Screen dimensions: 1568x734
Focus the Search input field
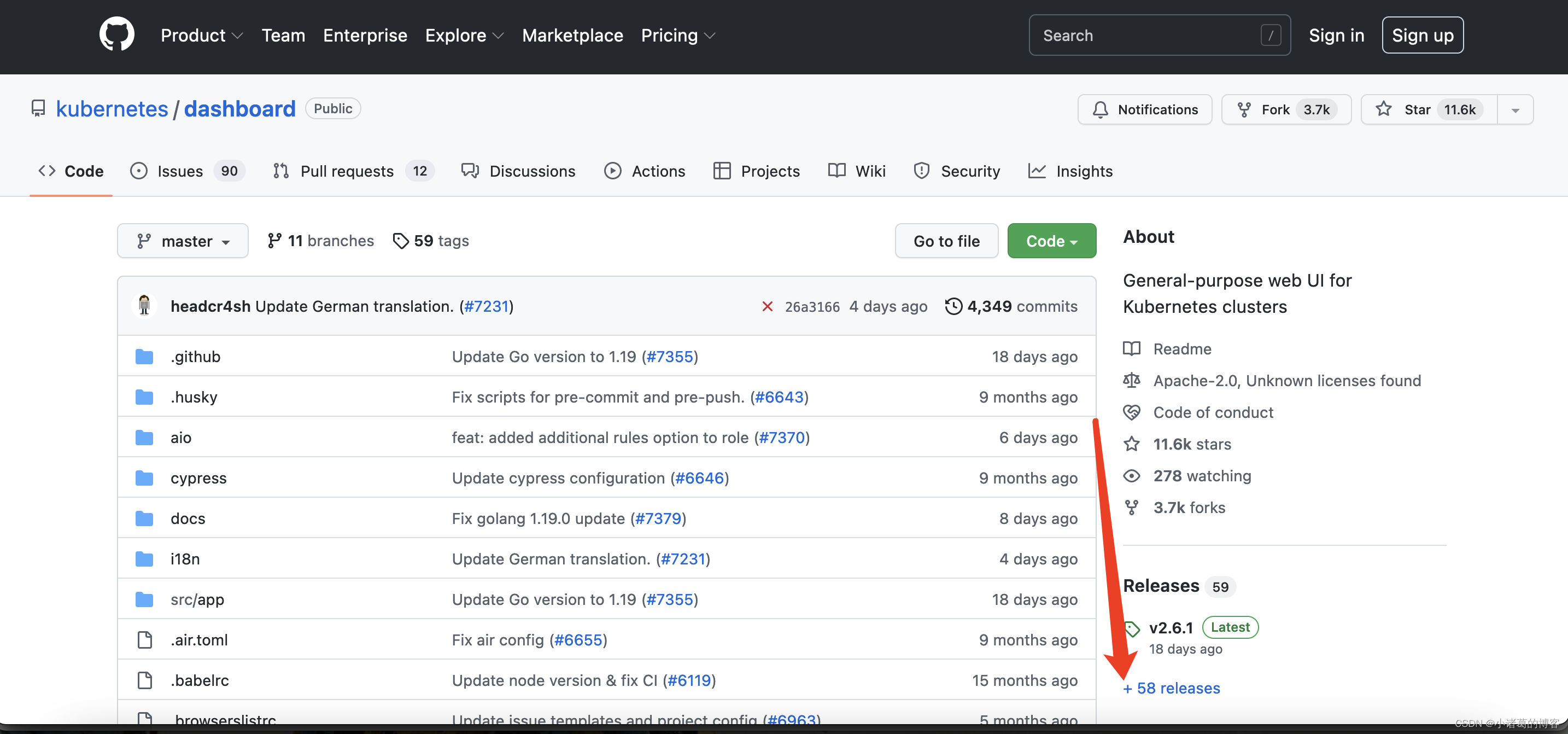[x=1160, y=36]
